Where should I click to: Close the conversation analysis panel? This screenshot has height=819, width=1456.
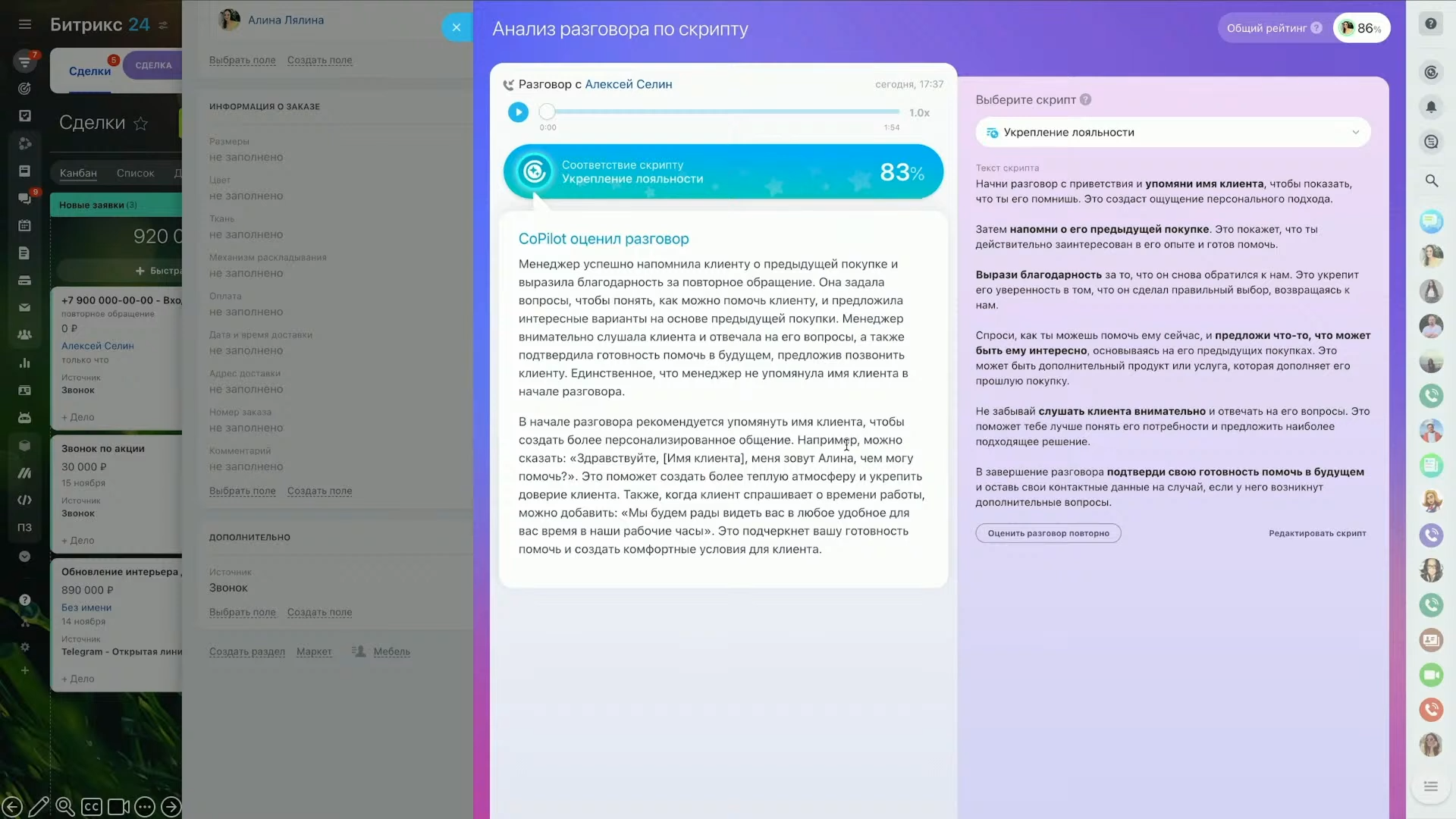pyautogui.click(x=456, y=27)
